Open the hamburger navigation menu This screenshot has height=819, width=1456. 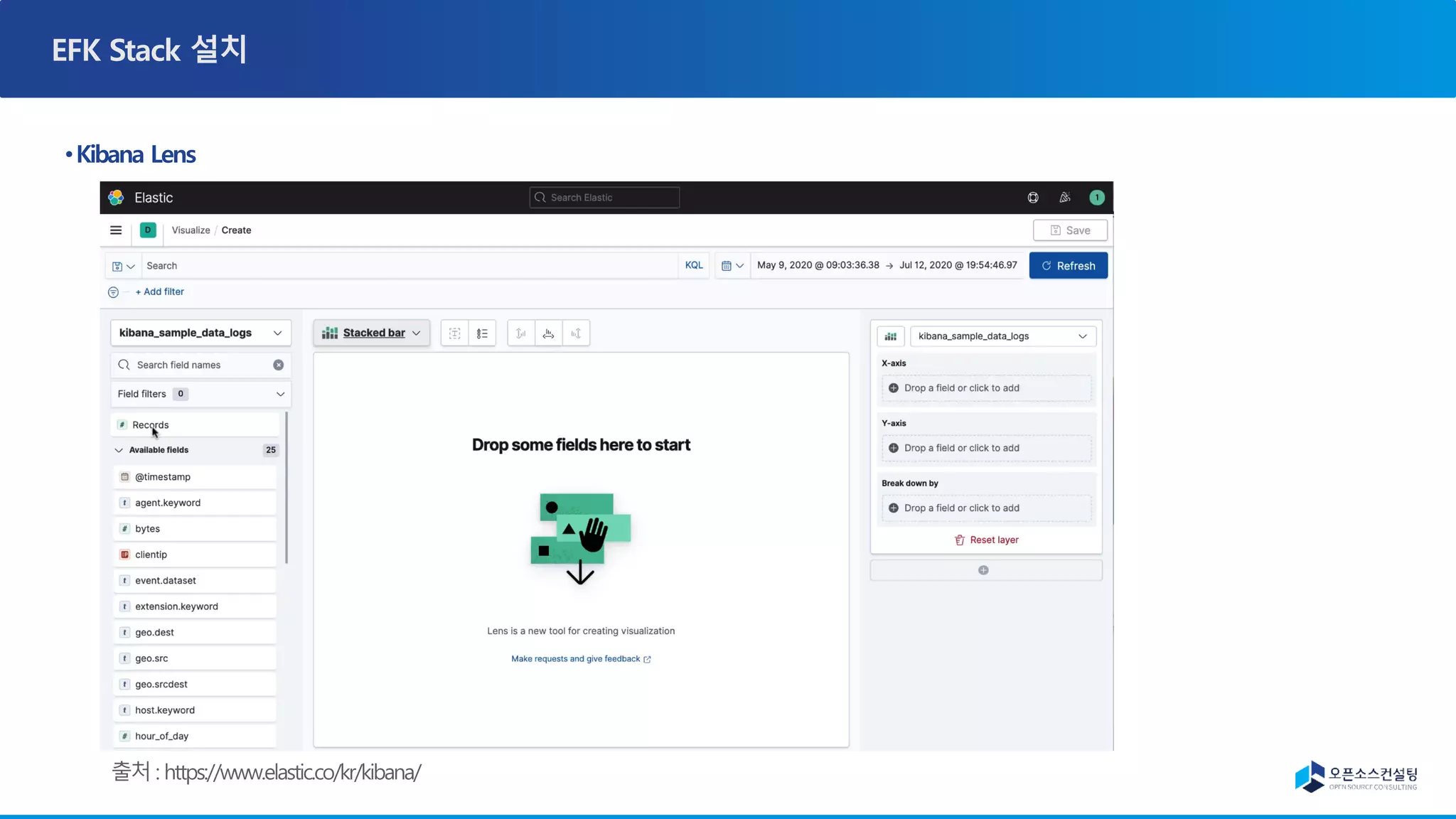(116, 230)
